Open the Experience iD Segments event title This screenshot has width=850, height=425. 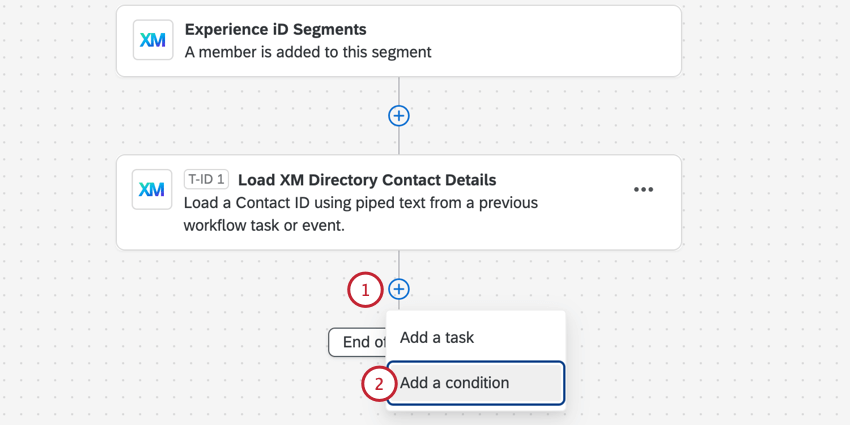pyautogui.click(x=275, y=29)
